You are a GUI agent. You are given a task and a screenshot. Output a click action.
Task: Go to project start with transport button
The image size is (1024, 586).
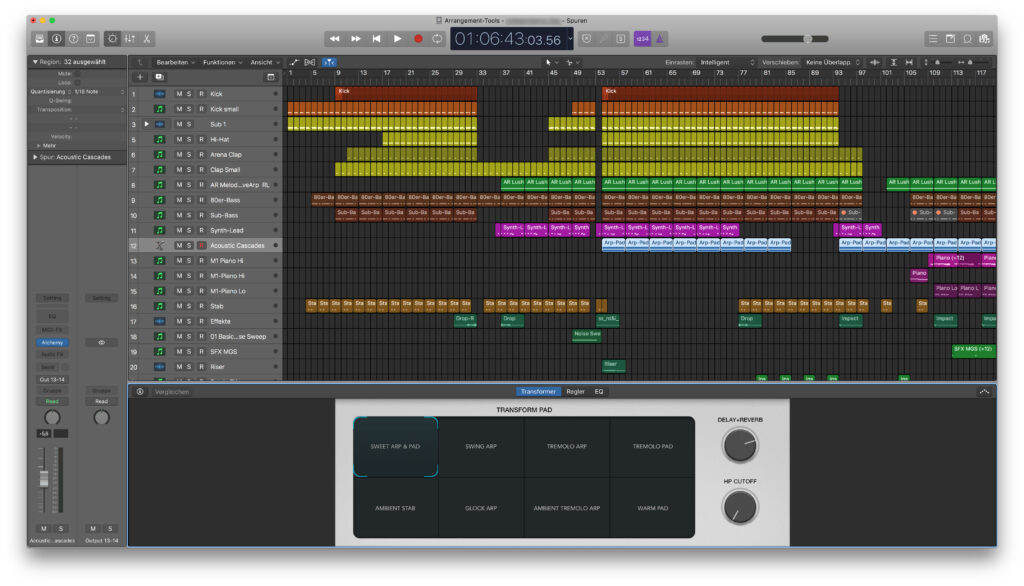pyautogui.click(x=376, y=39)
